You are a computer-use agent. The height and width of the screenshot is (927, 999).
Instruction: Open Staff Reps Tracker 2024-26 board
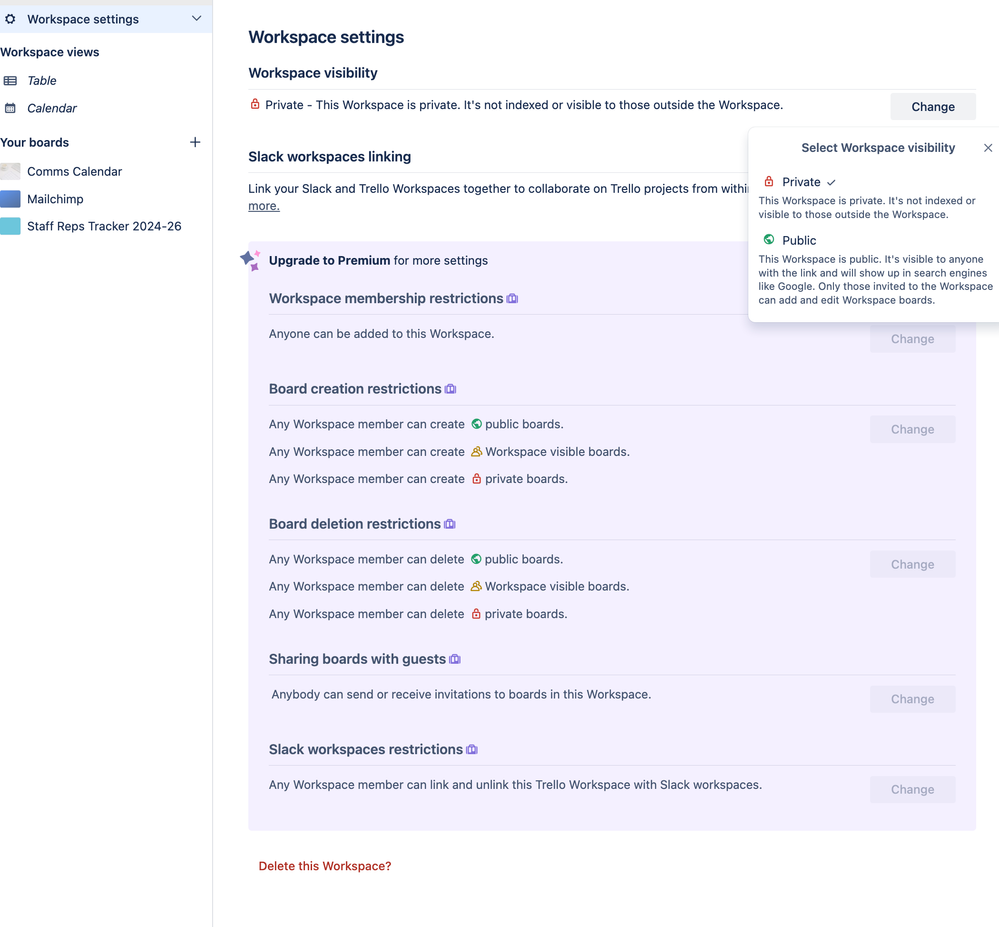tap(104, 226)
